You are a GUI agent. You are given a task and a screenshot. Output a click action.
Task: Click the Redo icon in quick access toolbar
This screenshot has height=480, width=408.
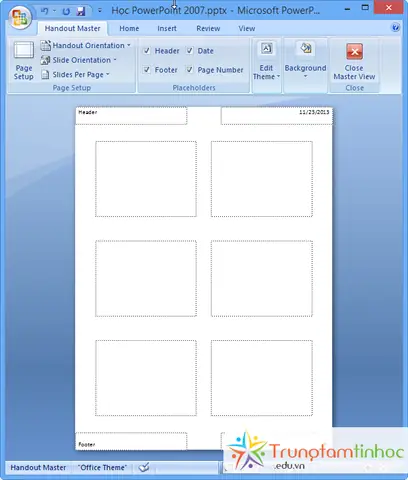click(x=66, y=11)
